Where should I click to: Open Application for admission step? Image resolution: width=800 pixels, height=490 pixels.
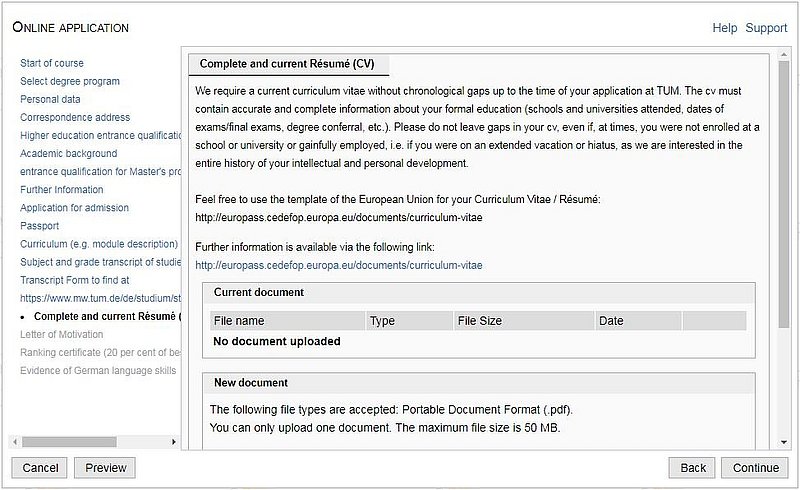coord(74,208)
